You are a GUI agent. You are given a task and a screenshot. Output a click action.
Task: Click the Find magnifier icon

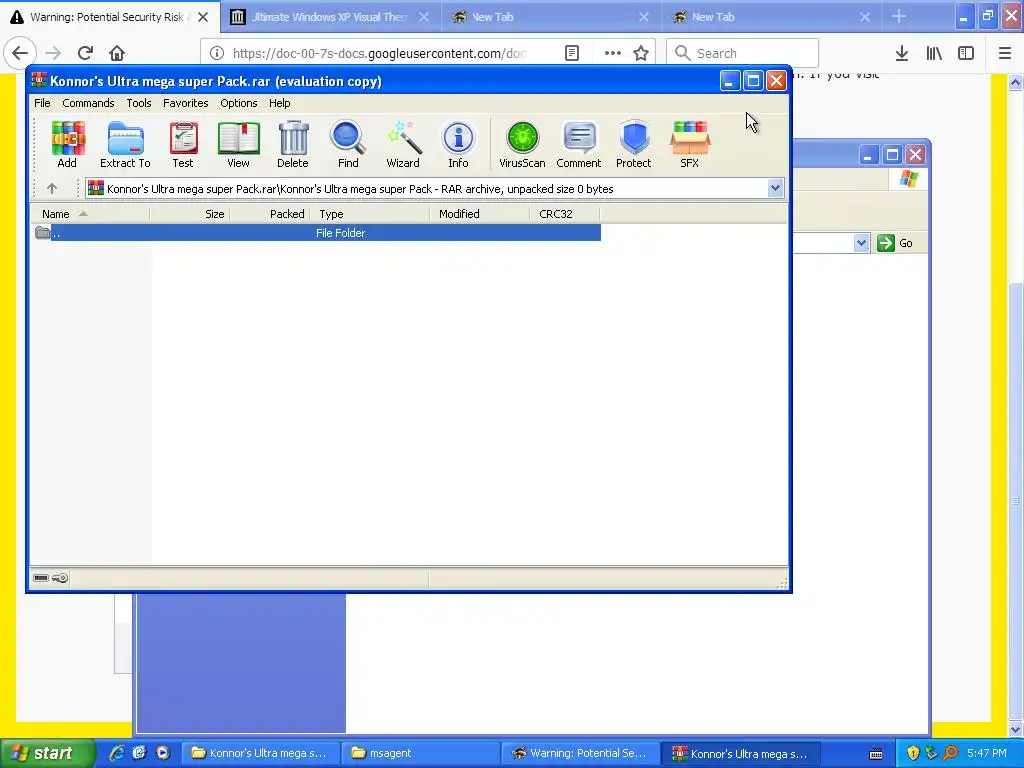(x=348, y=144)
